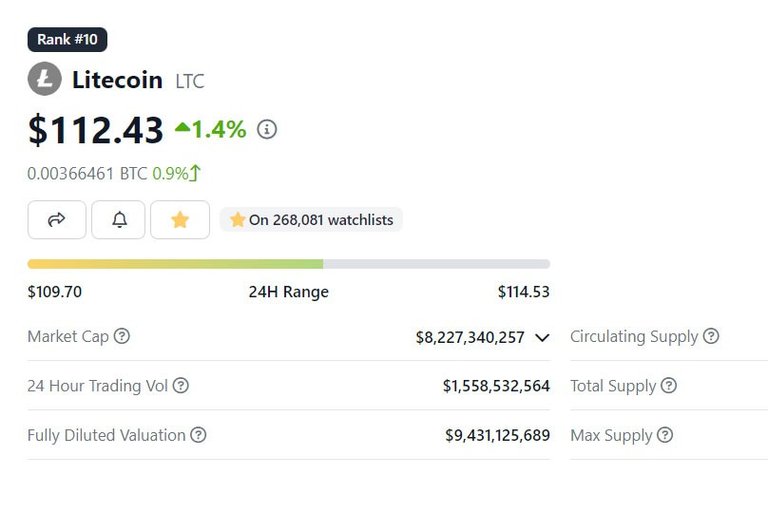This screenshot has width=768, height=509.
Task: Expand the Market Cap dropdown chevron
Action: coord(542,338)
